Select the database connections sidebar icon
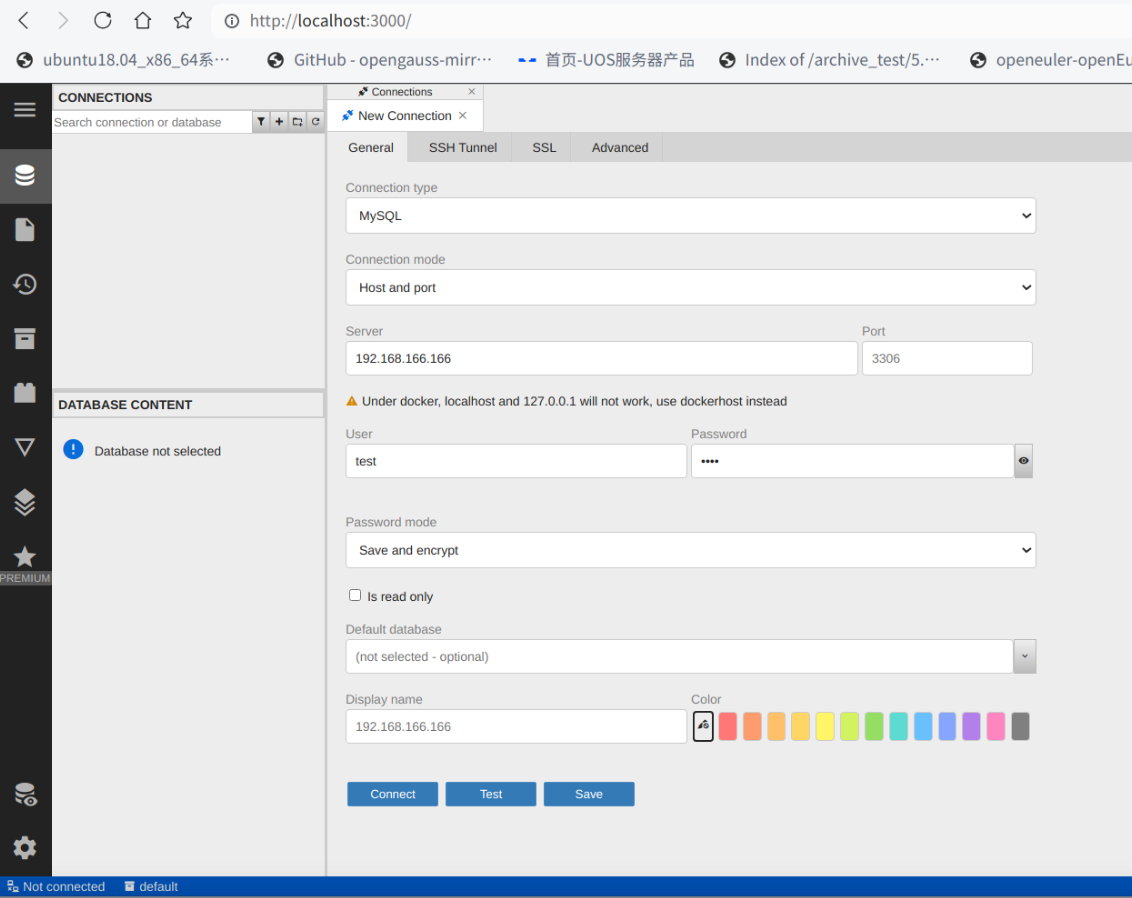This screenshot has height=898, width=1132. [25, 176]
